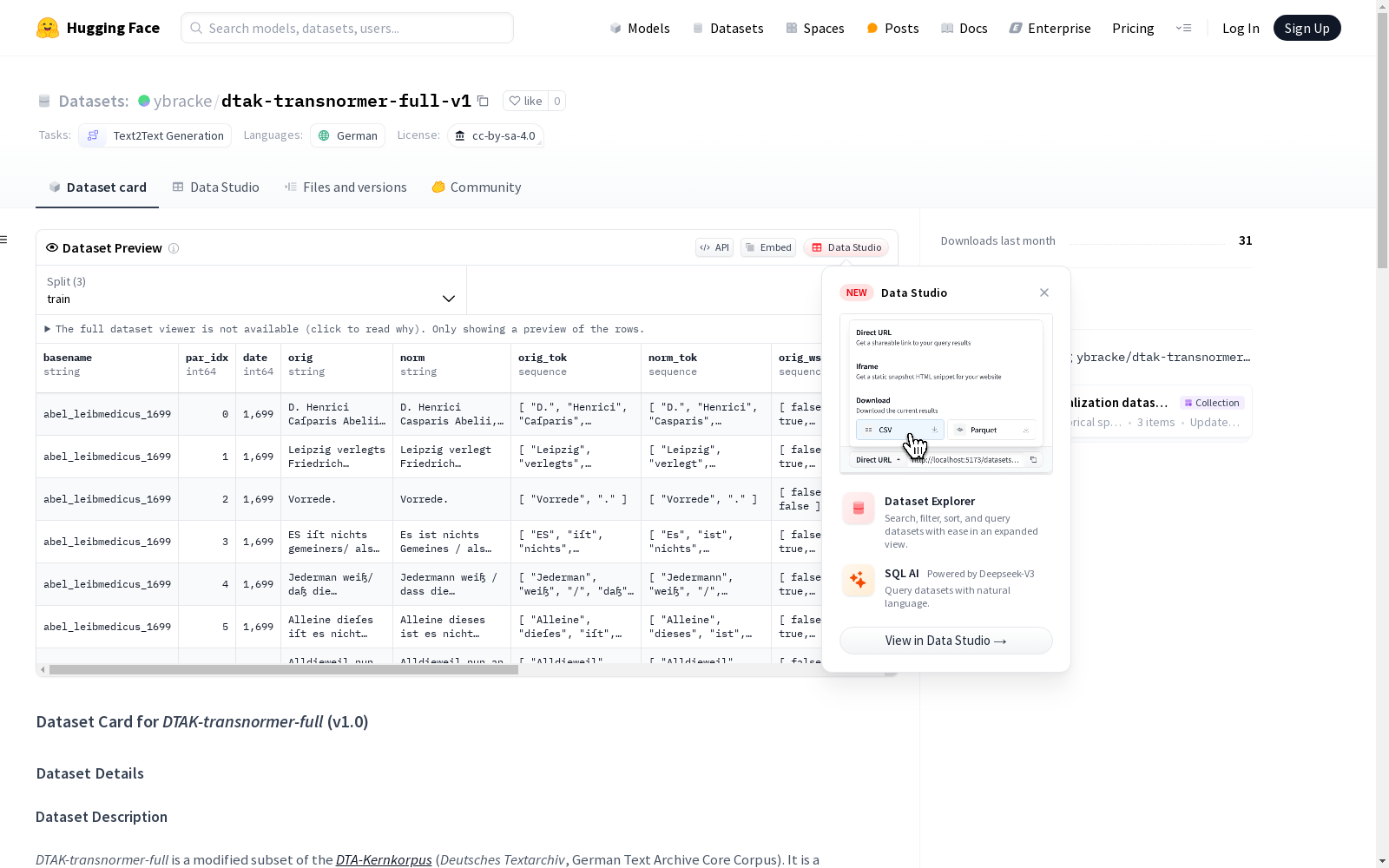Open the Split train dropdown

coord(251,290)
